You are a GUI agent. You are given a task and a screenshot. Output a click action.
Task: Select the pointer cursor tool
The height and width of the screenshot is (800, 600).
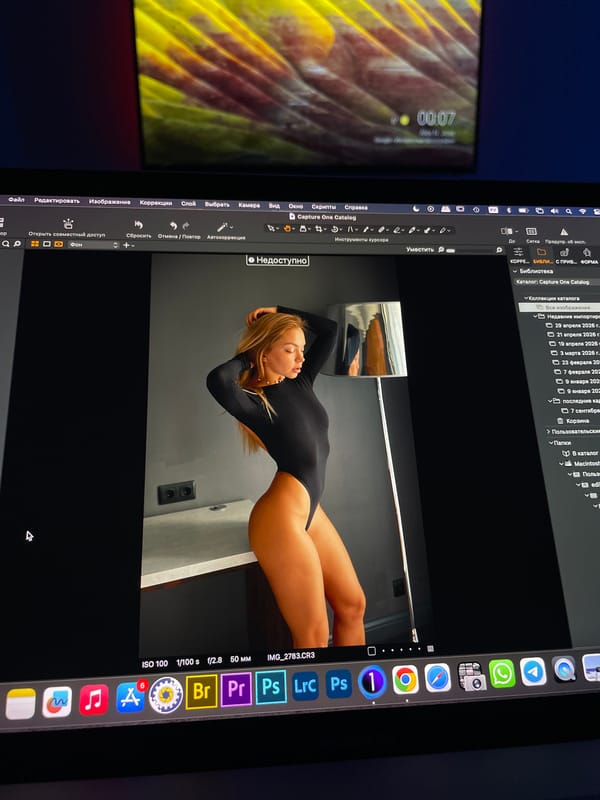pos(270,229)
